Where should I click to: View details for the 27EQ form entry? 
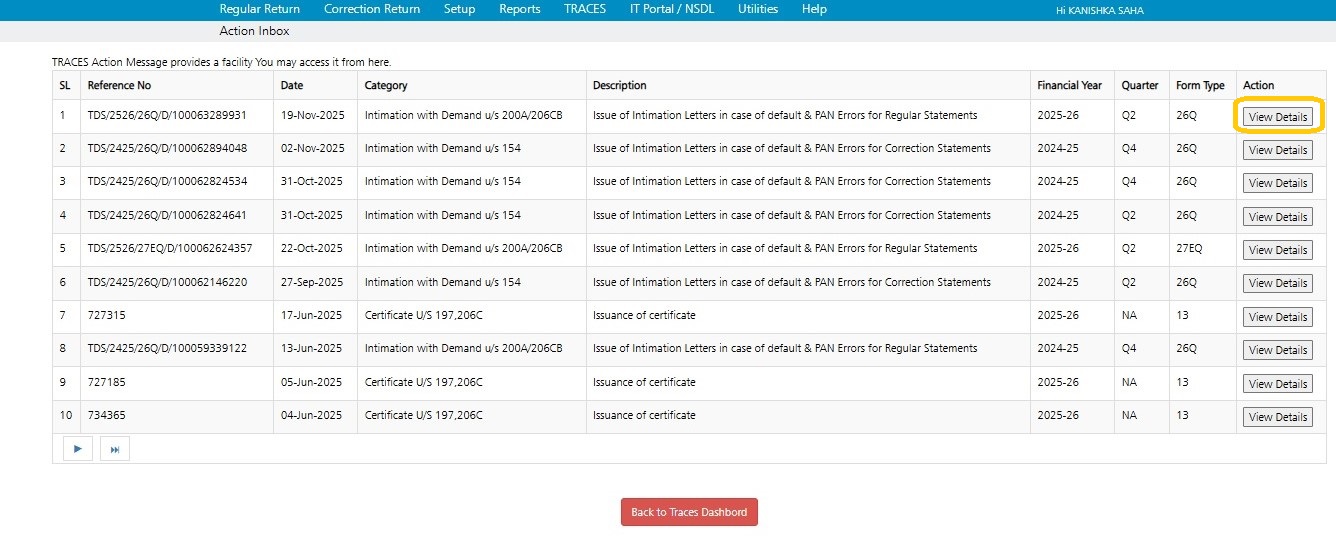pyautogui.click(x=1277, y=250)
